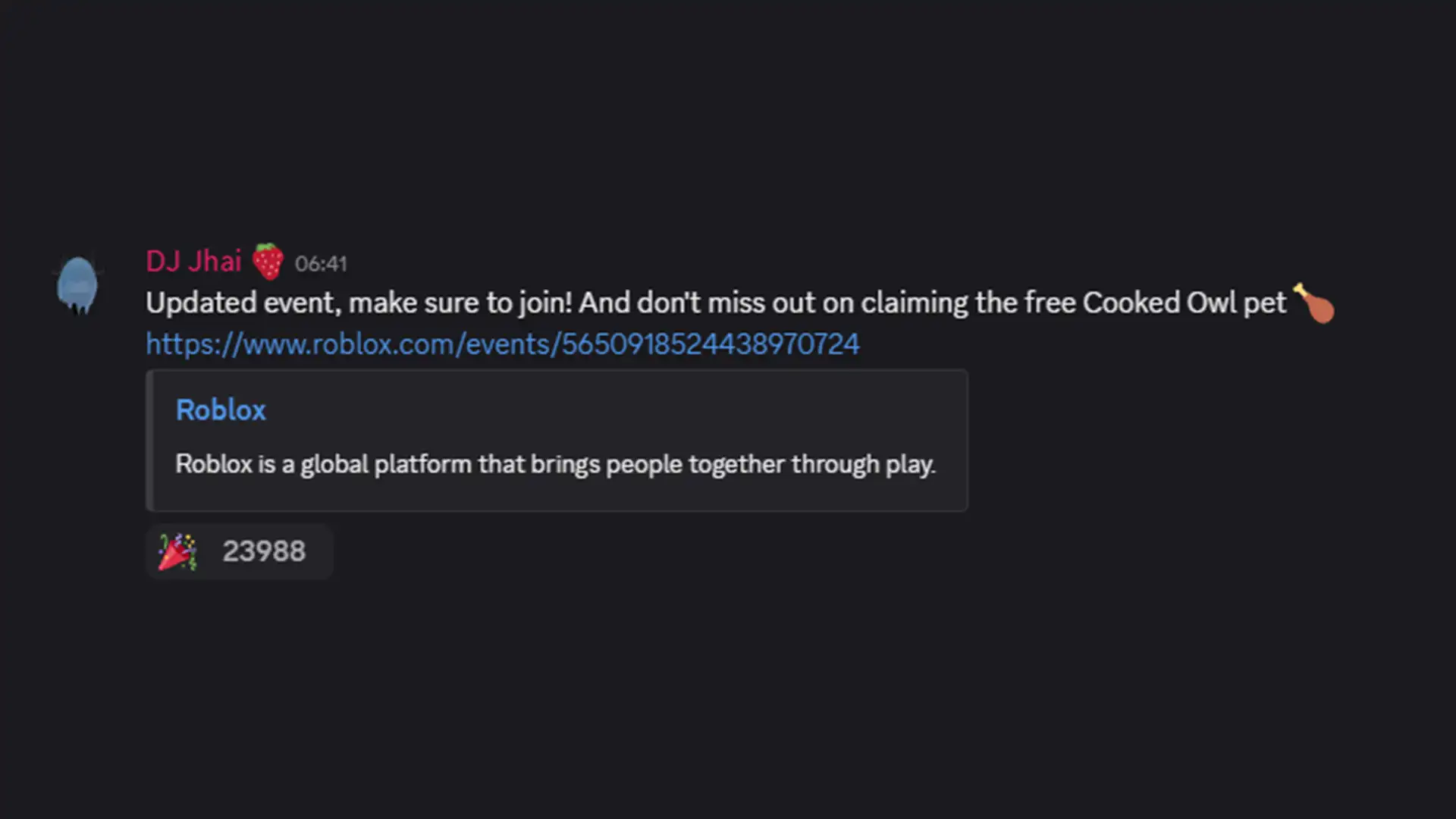Click the party popper reaction emoji

pos(177,551)
